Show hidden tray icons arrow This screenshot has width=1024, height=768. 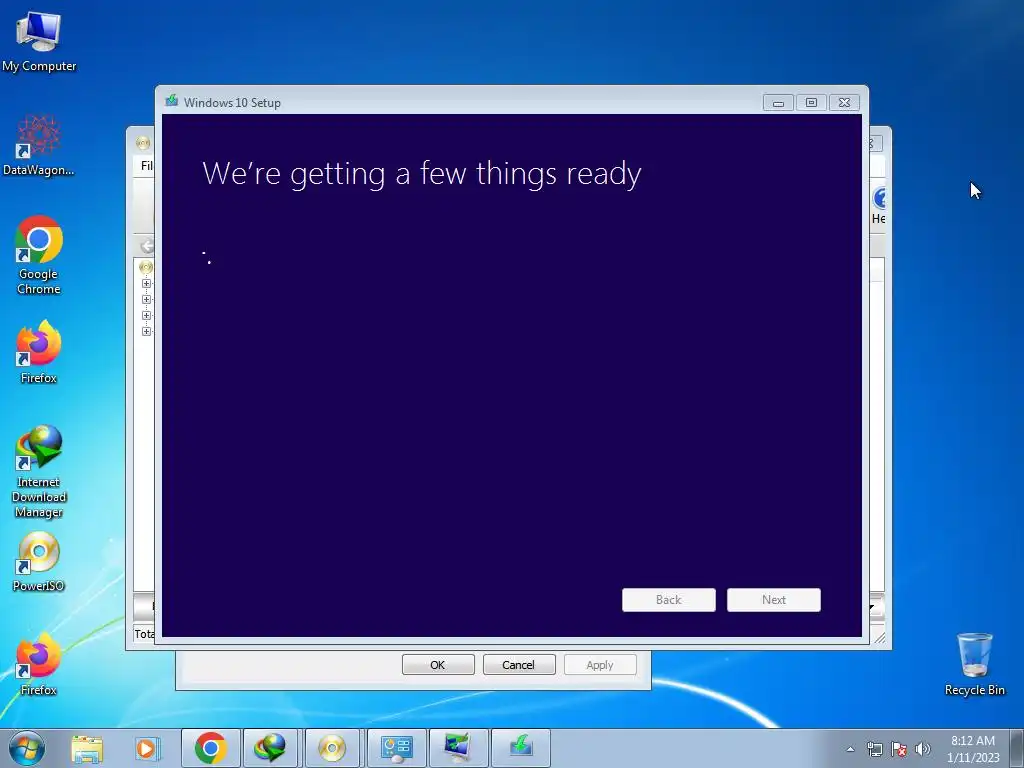point(850,749)
